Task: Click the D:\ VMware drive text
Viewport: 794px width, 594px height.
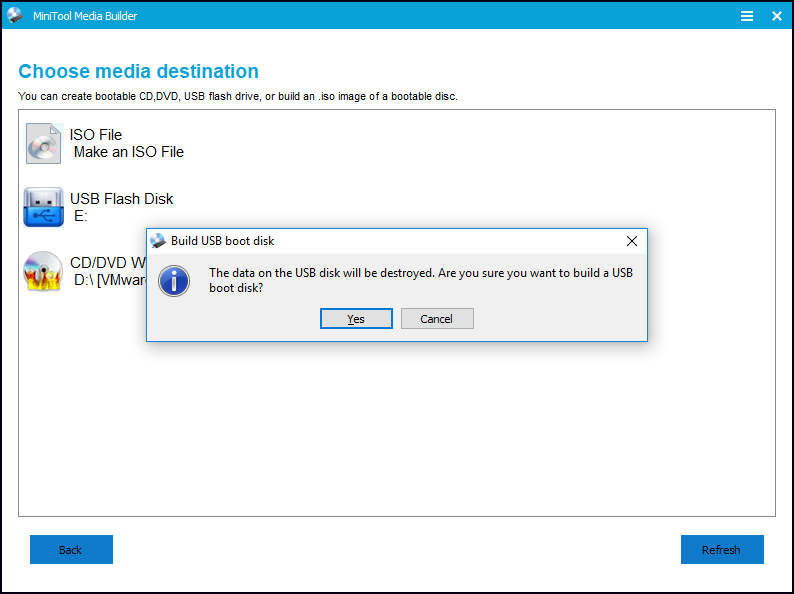Action: [x=110, y=280]
